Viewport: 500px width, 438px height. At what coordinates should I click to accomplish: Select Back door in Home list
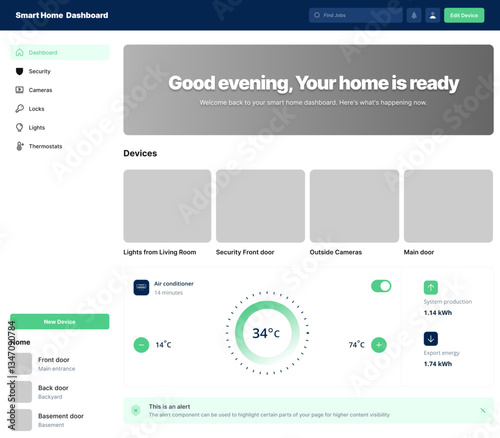click(x=60, y=392)
